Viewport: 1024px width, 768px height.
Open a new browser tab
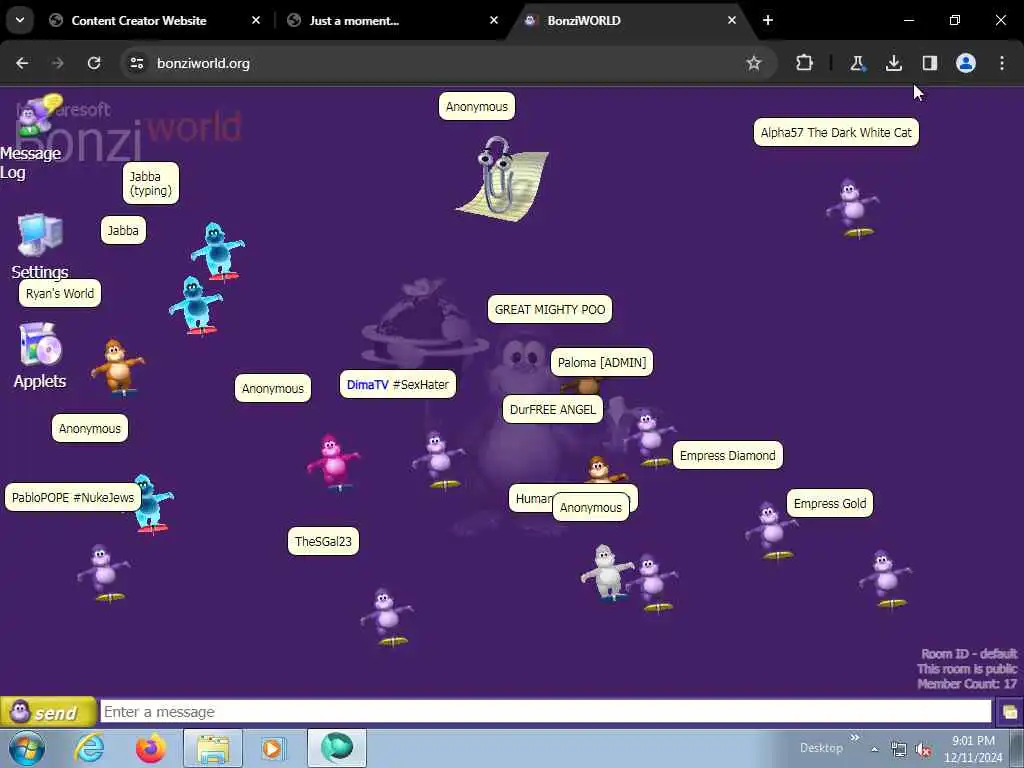pos(768,21)
